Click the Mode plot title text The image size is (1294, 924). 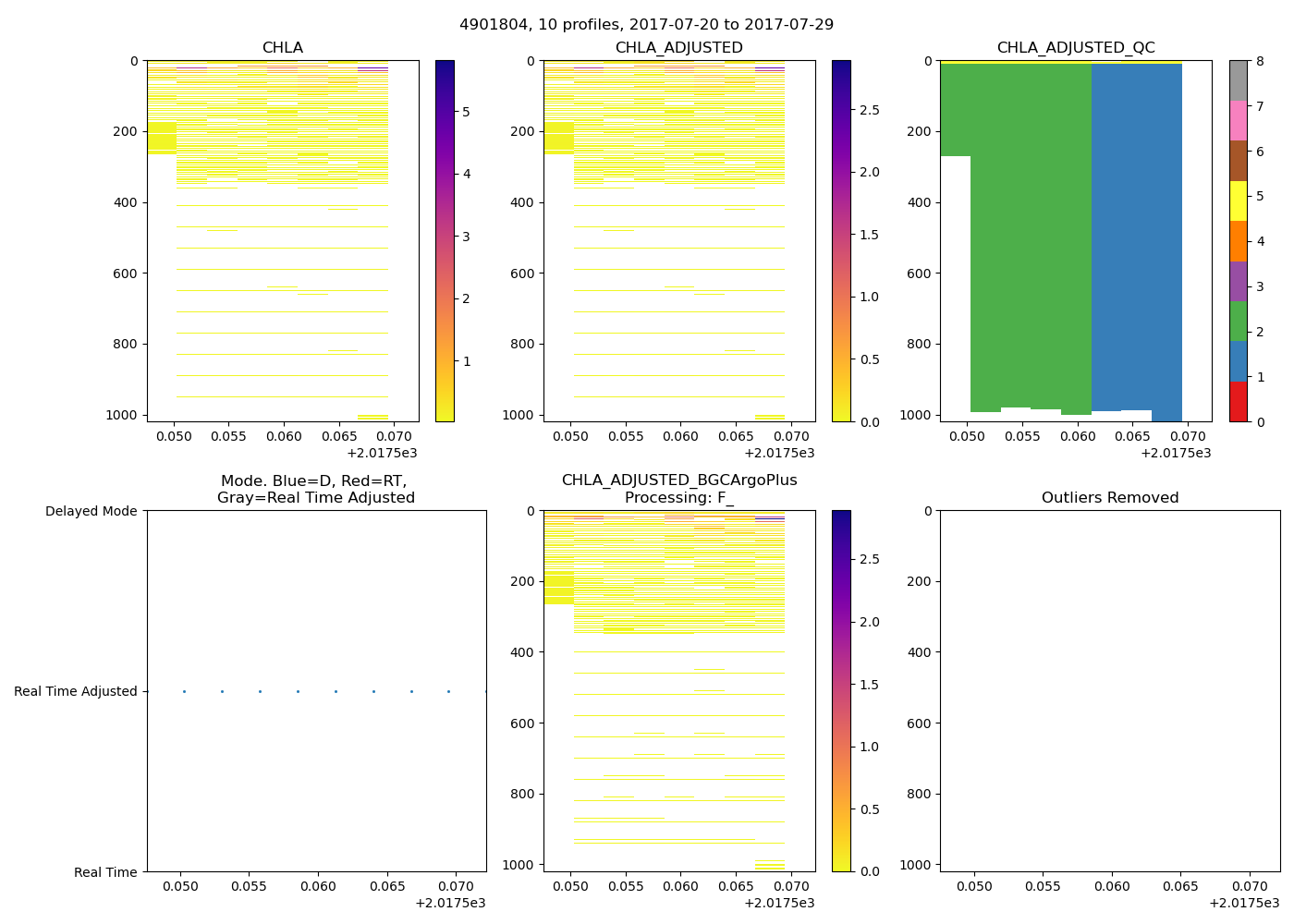point(315,489)
